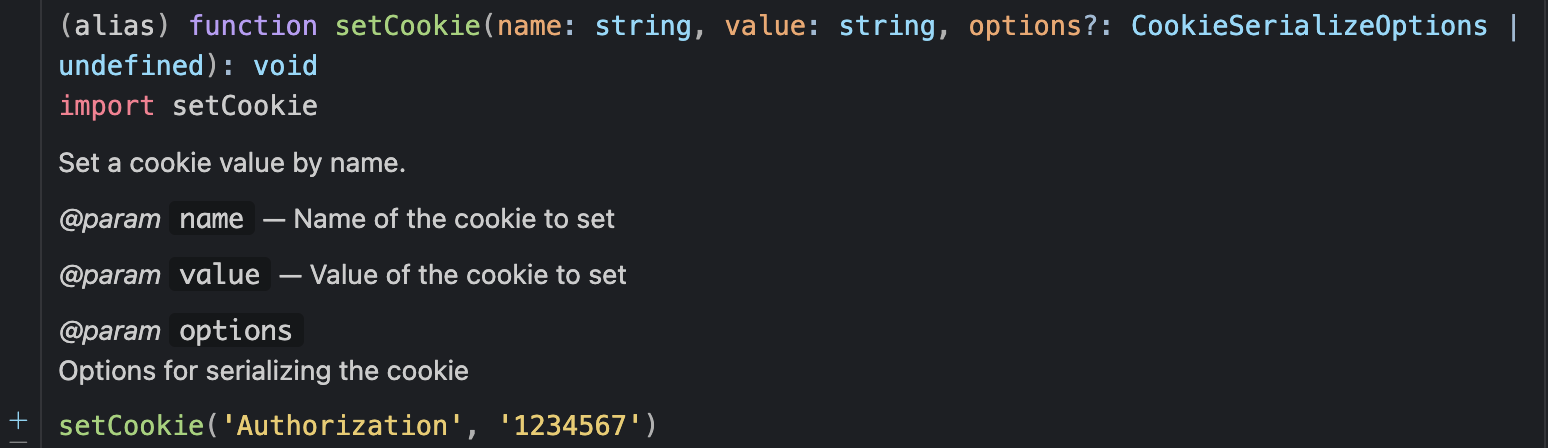
Task: Click the red import keyword
Action: (x=107, y=105)
